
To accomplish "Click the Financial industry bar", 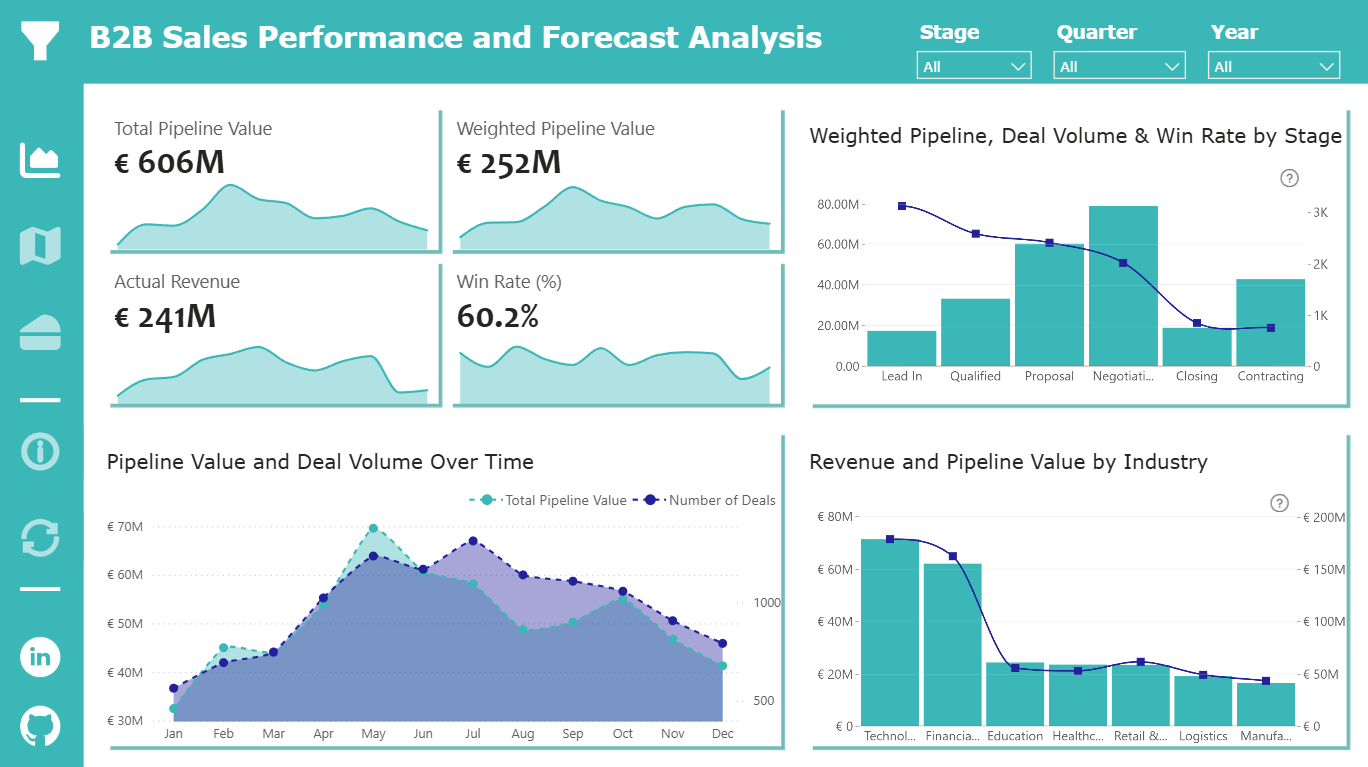I will pos(952,645).
